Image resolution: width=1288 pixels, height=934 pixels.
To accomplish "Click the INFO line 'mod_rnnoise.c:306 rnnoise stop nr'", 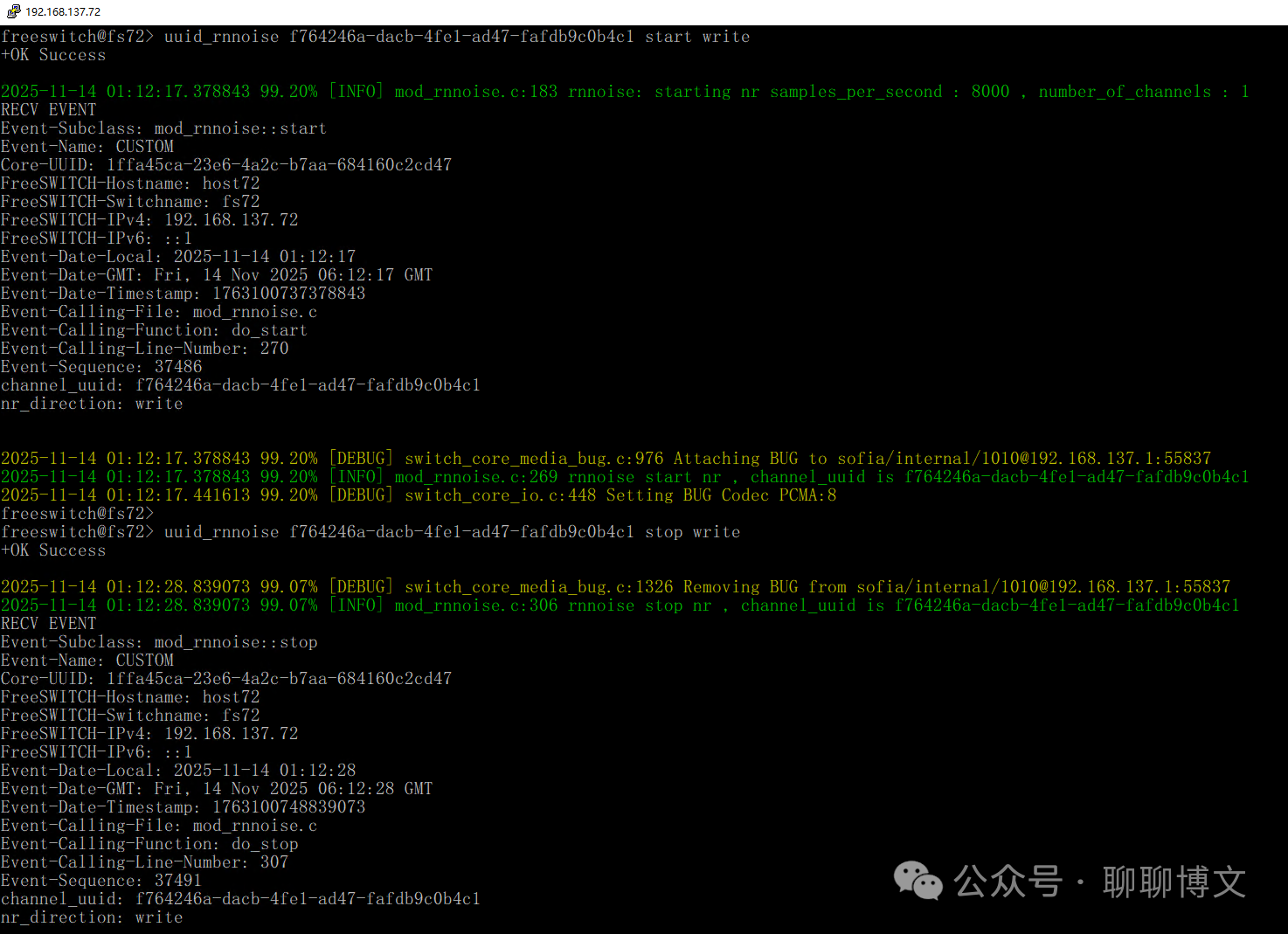I will [620, 605].
